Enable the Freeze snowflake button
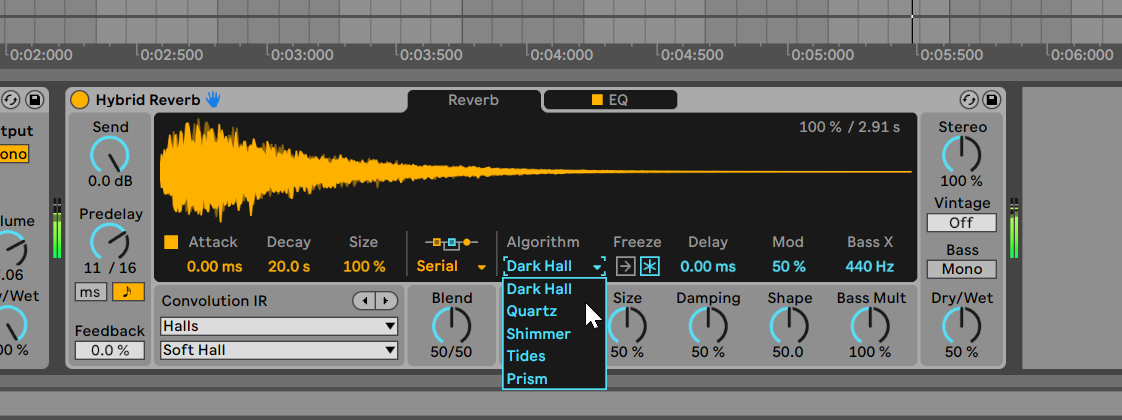 (x=650, y=266)
